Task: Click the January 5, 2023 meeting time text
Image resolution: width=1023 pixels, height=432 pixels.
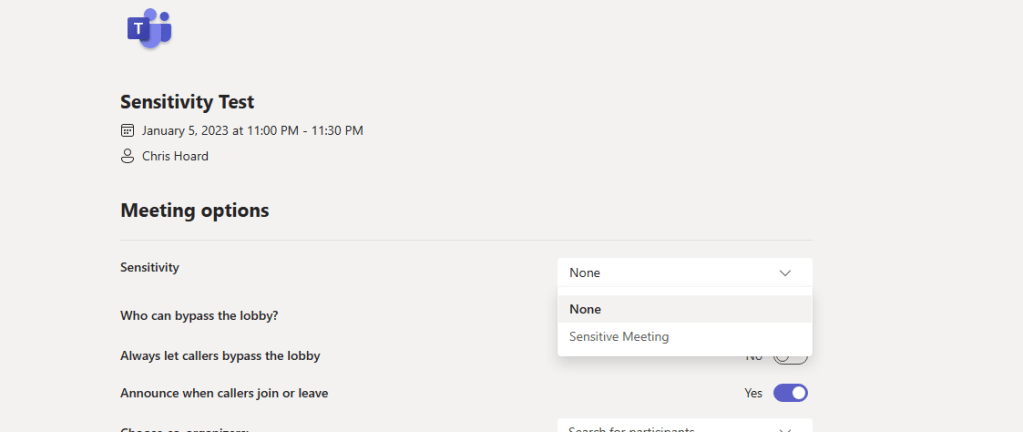Action: point(252,130)
